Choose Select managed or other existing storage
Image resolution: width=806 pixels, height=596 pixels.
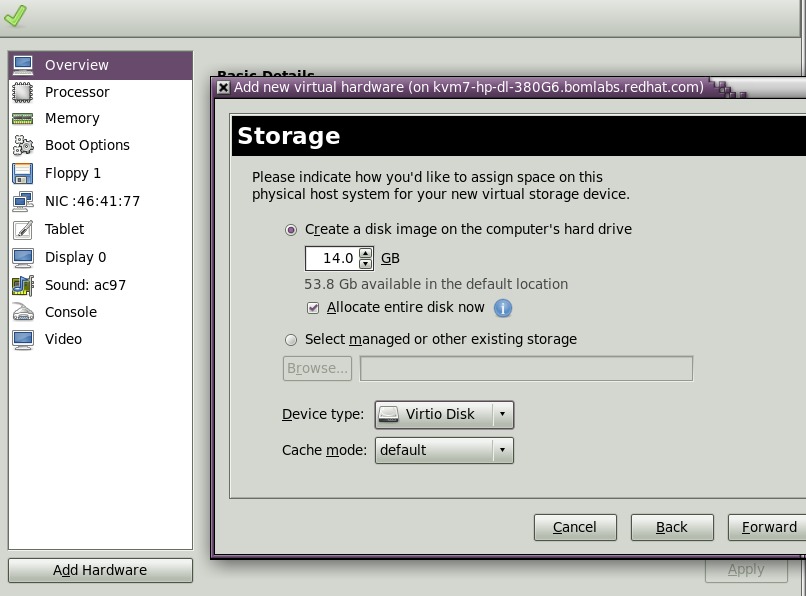(290, 340)
